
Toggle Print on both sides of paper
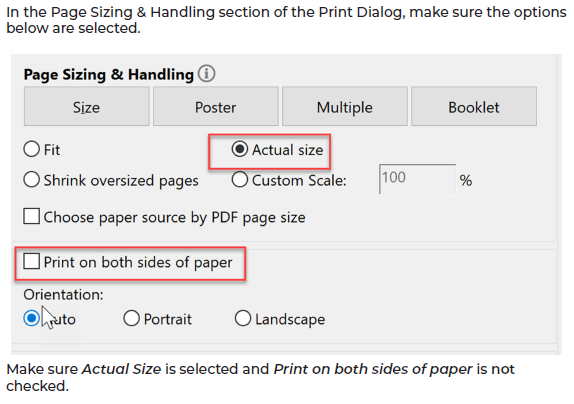[31, 262]
